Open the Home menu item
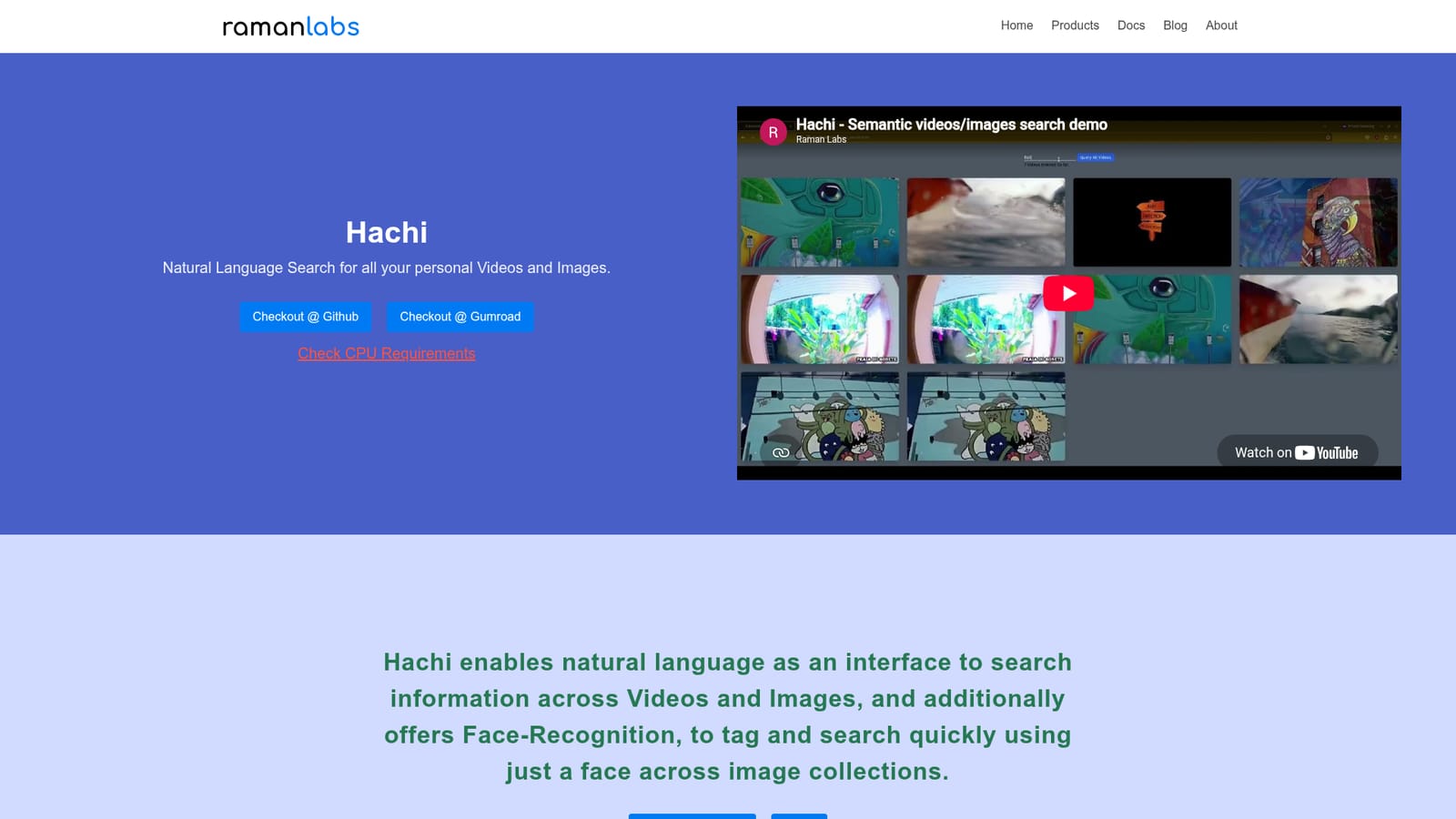 (x=1016, y=25)
